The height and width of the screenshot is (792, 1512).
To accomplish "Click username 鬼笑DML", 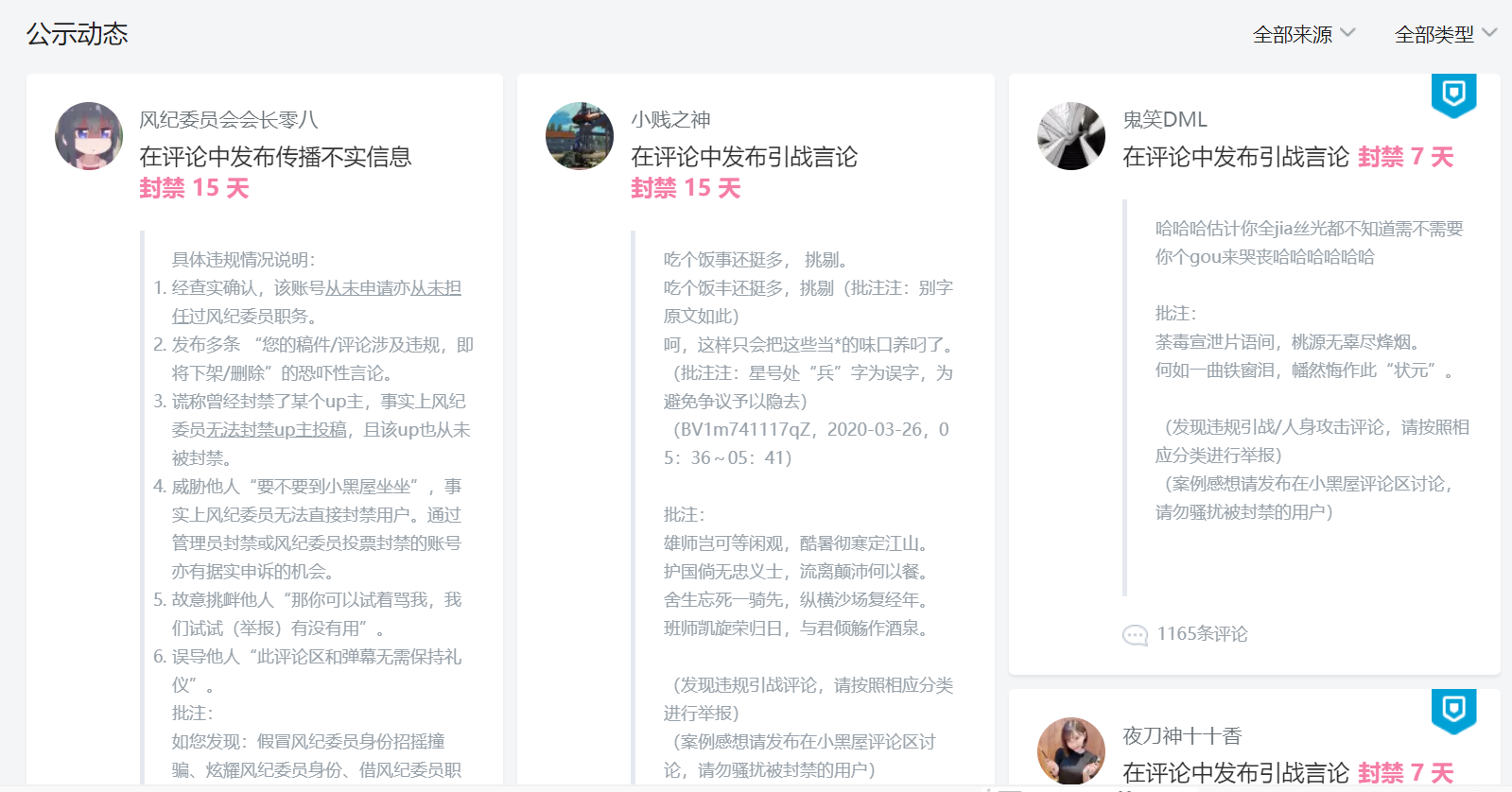I will (1165, 120).
